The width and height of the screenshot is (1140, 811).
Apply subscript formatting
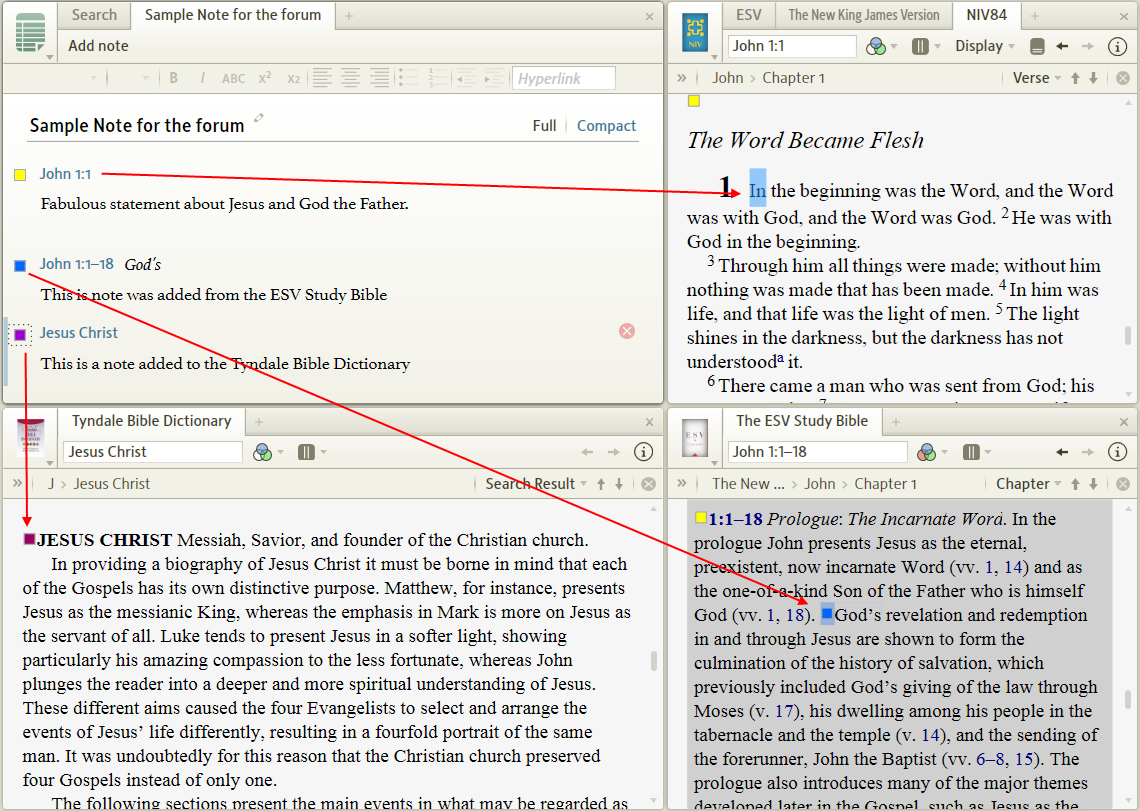click(x=293, y=78)
